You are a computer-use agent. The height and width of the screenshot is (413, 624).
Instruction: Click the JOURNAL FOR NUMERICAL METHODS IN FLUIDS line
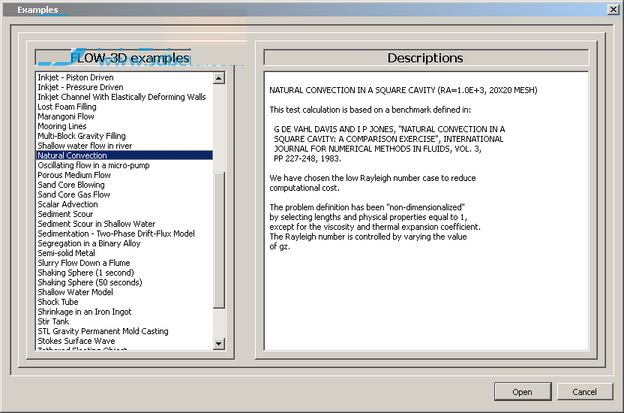tap(377, 149)
